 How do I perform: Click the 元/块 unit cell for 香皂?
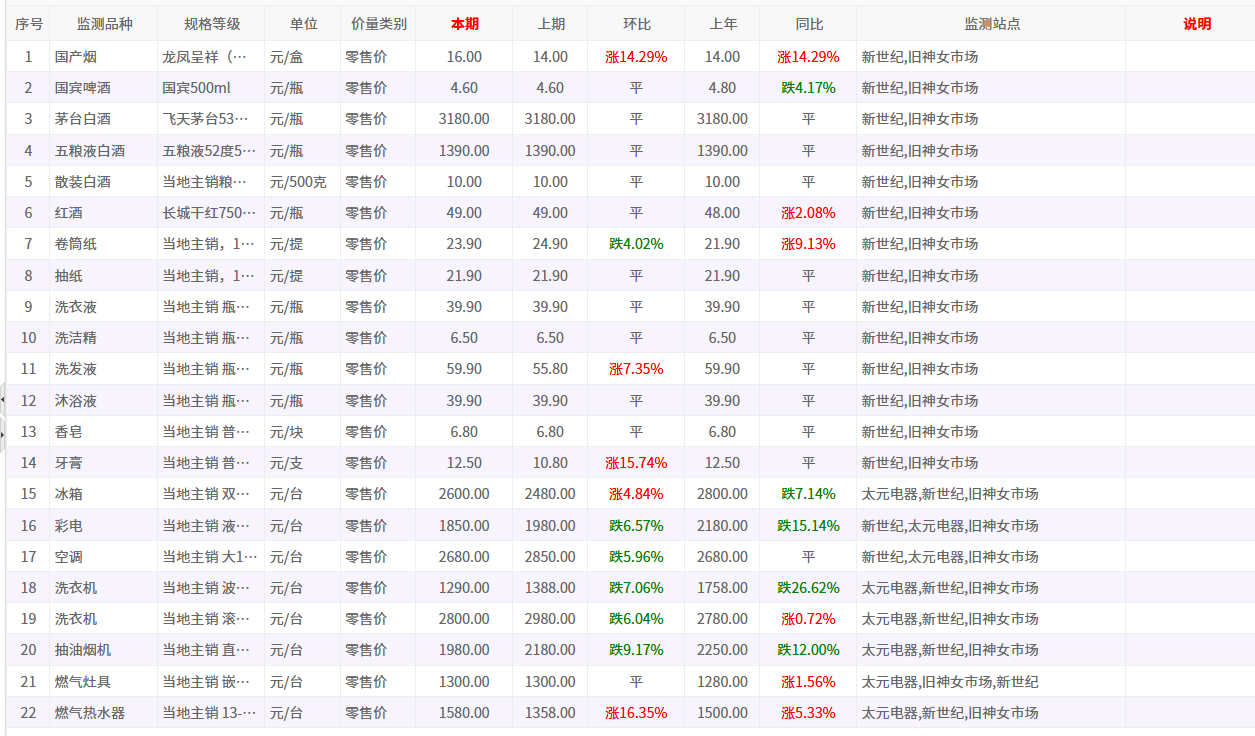303,432
